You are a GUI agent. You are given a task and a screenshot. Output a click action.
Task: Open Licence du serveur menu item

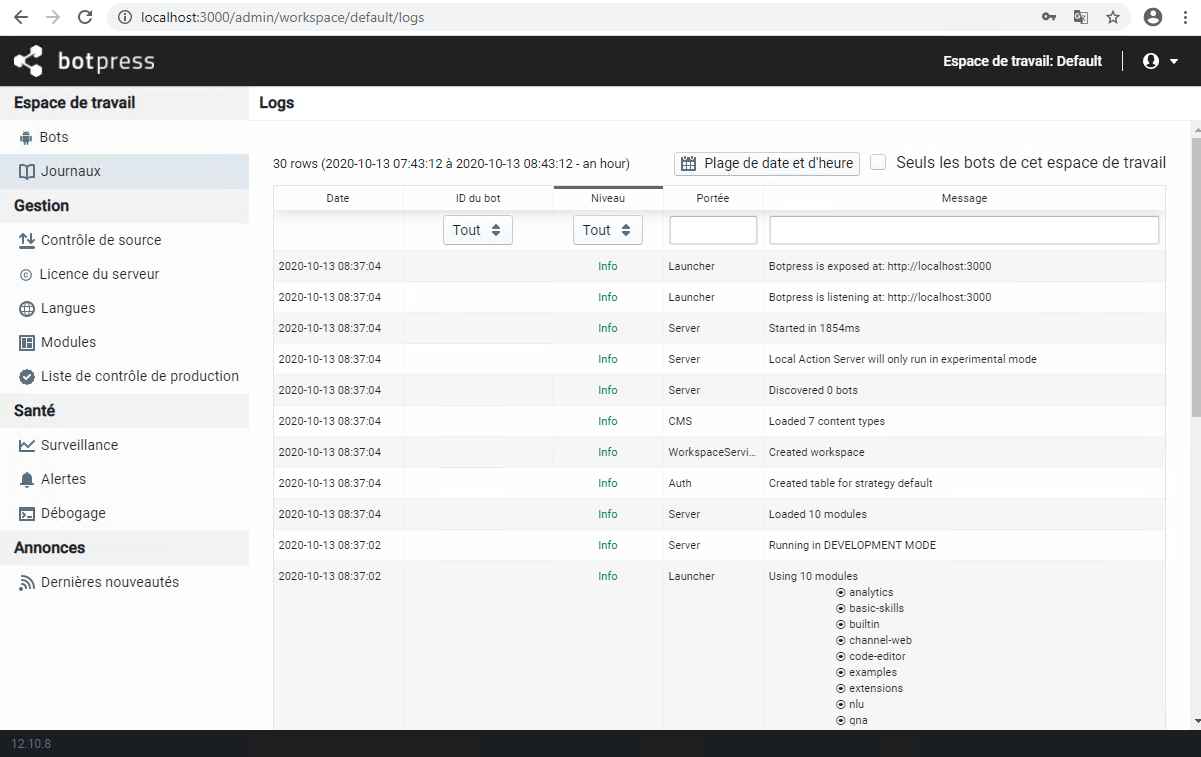click(100, 274)
